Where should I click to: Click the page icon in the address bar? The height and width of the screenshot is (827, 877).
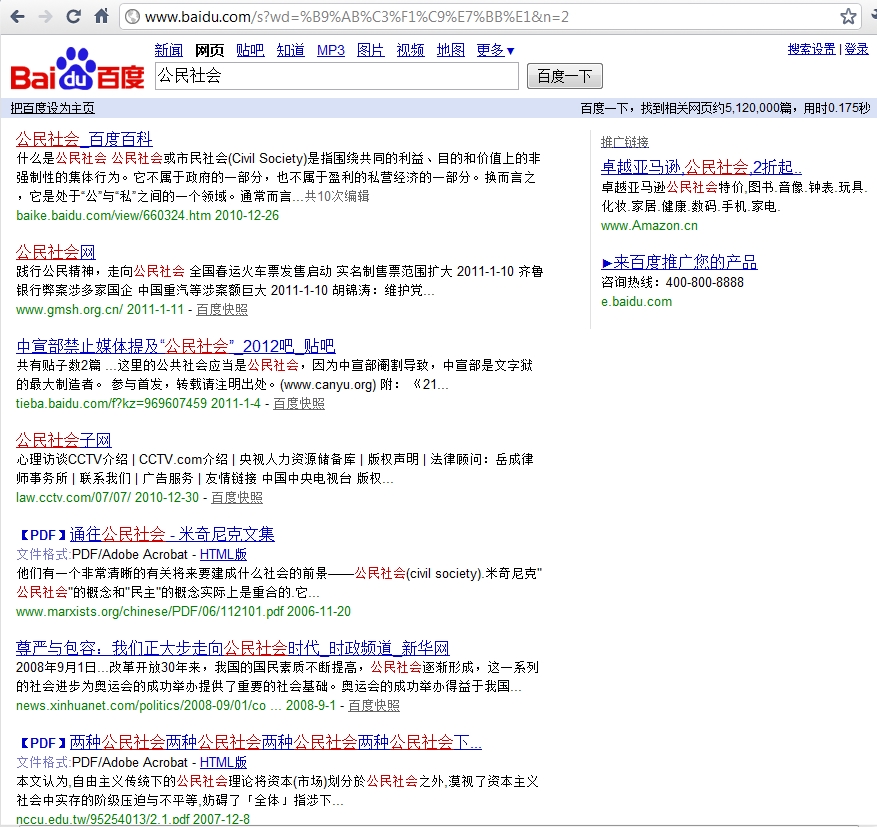(x=131, y=16)
